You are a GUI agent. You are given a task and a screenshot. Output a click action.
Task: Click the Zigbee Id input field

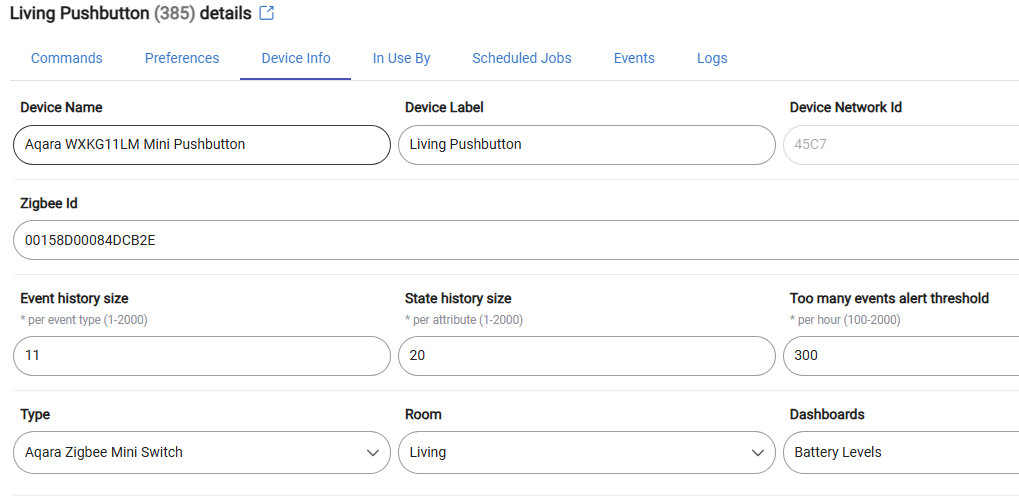click(516, 240)
